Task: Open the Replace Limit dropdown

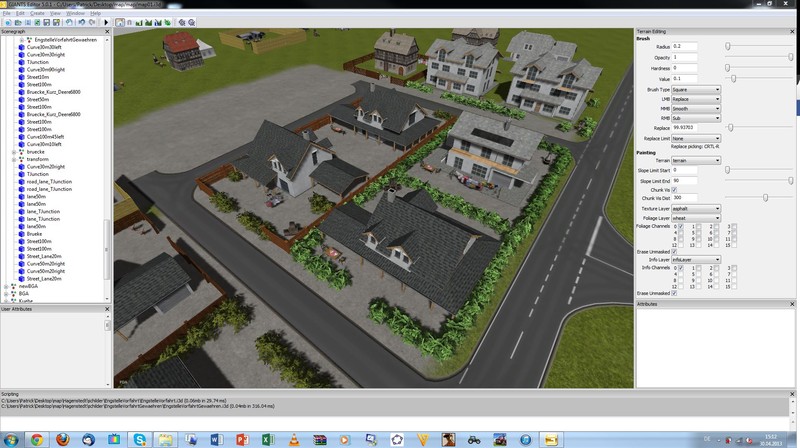Action: 695,138
